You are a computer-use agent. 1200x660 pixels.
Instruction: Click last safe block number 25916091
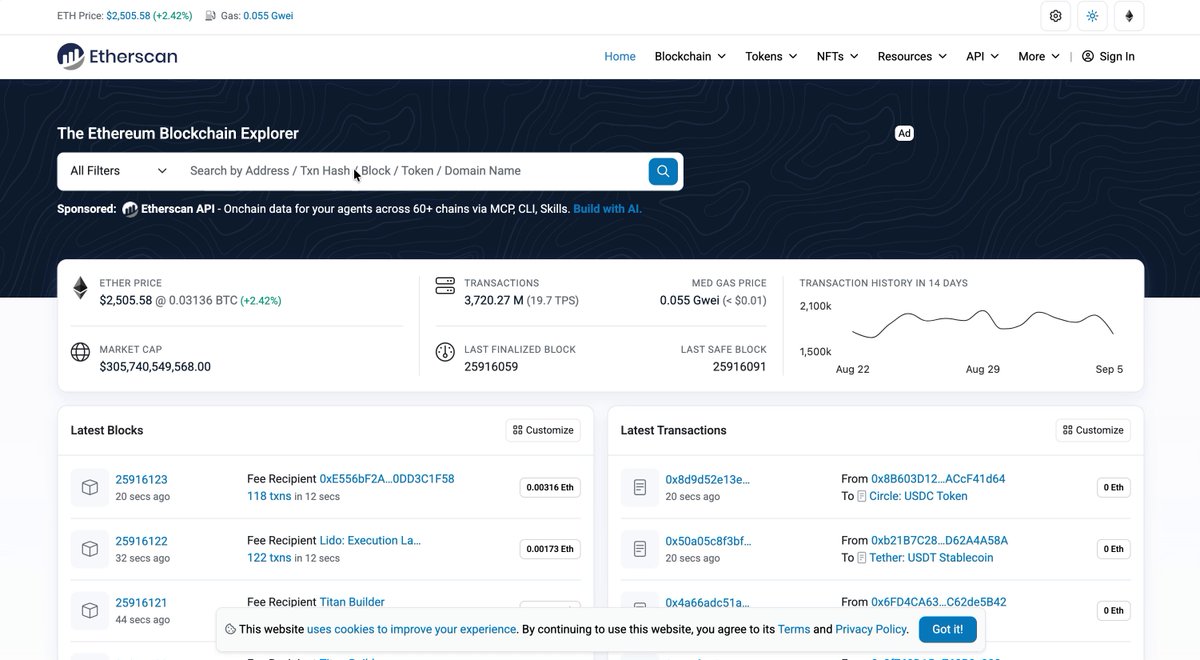pos(739,367)
